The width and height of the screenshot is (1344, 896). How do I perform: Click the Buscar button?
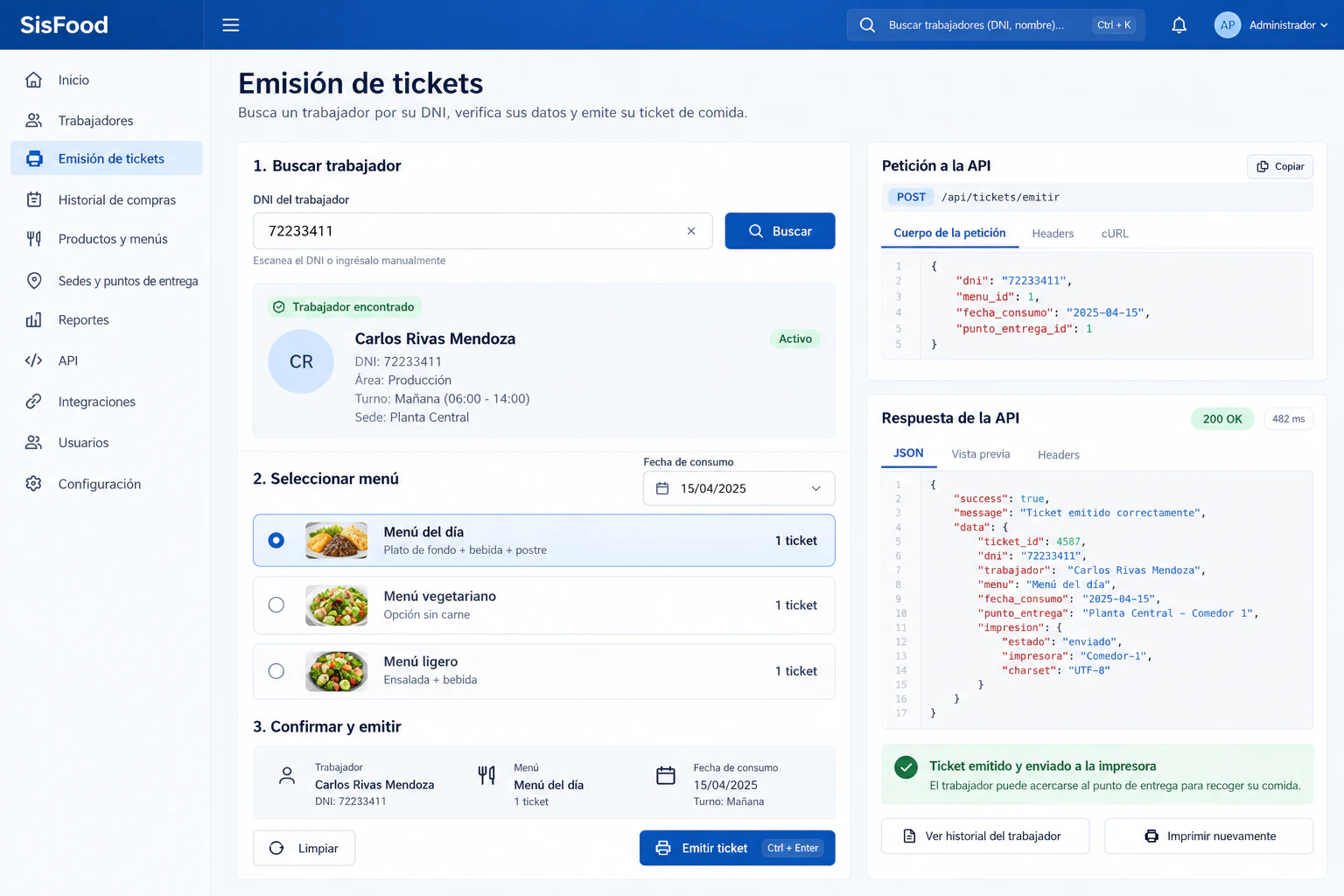(x=780, y=231)
